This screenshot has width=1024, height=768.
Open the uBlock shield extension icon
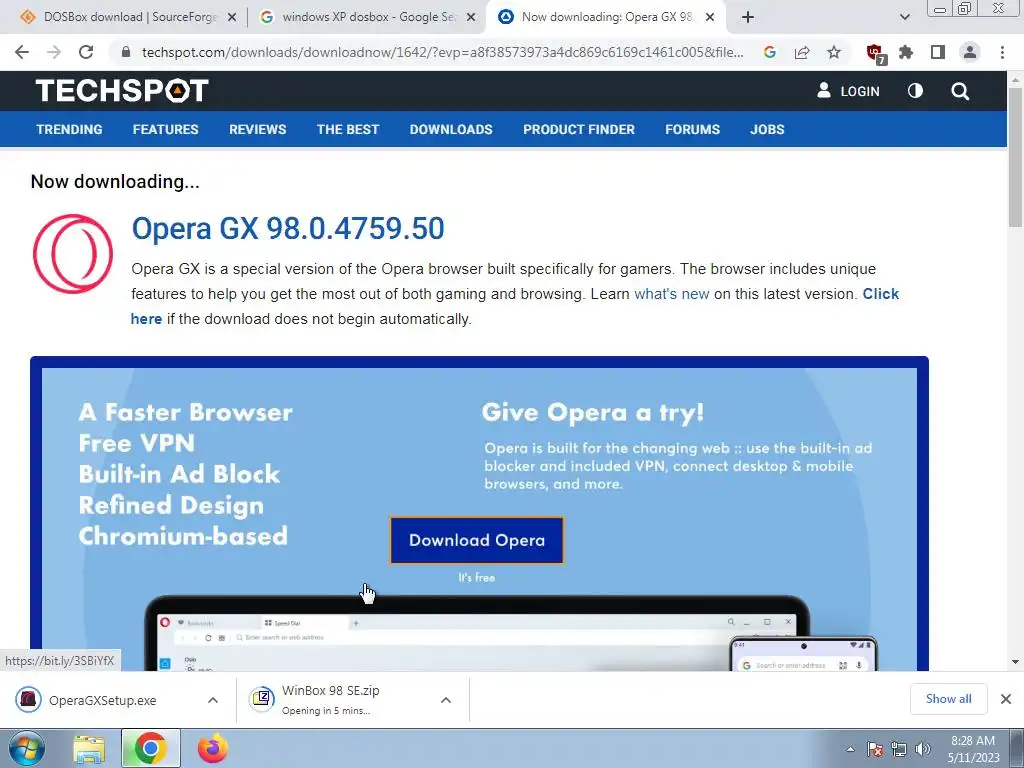click(x=875, y=54)
